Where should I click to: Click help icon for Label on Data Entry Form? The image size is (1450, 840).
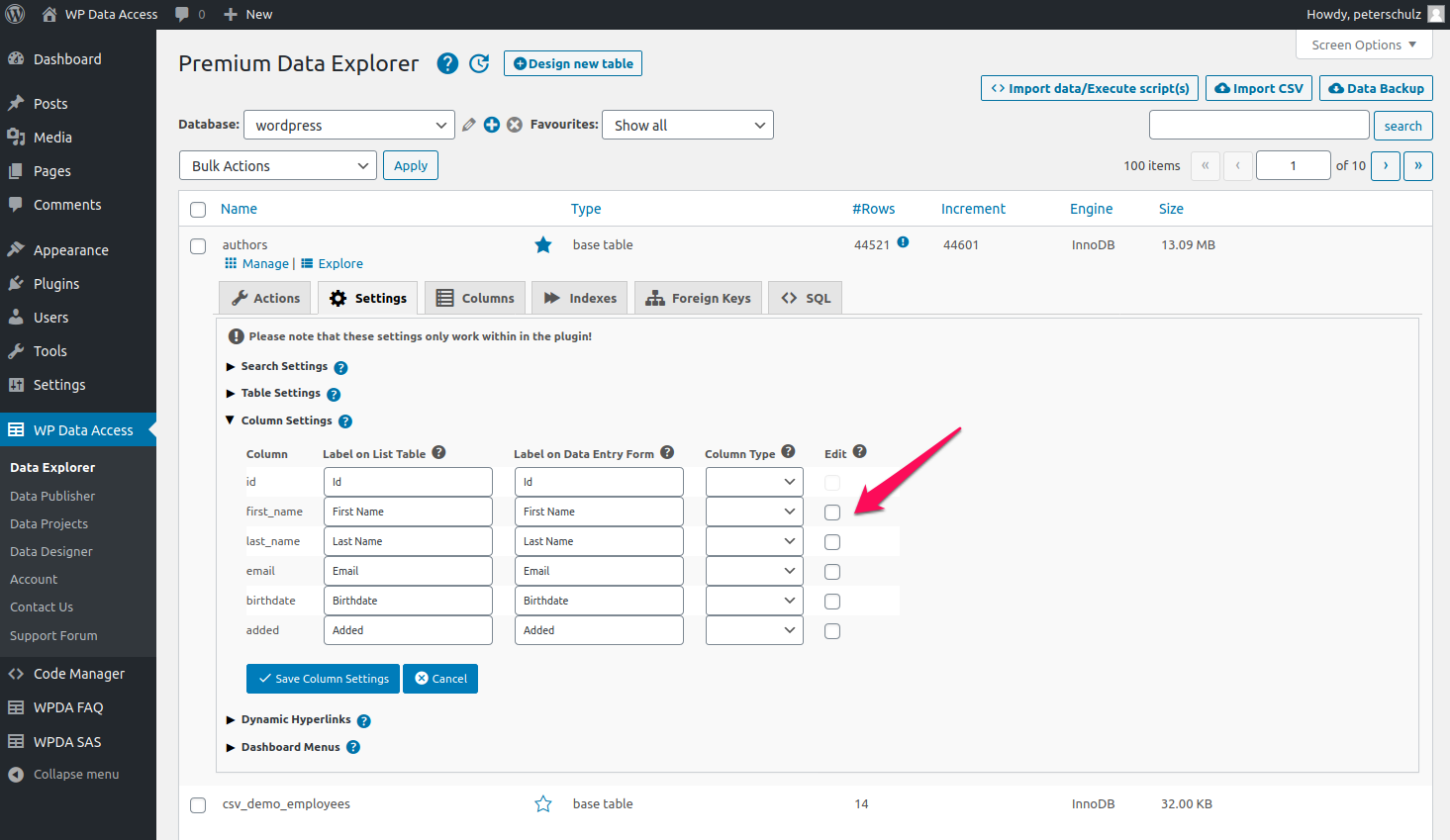click(x=667, y=452)
